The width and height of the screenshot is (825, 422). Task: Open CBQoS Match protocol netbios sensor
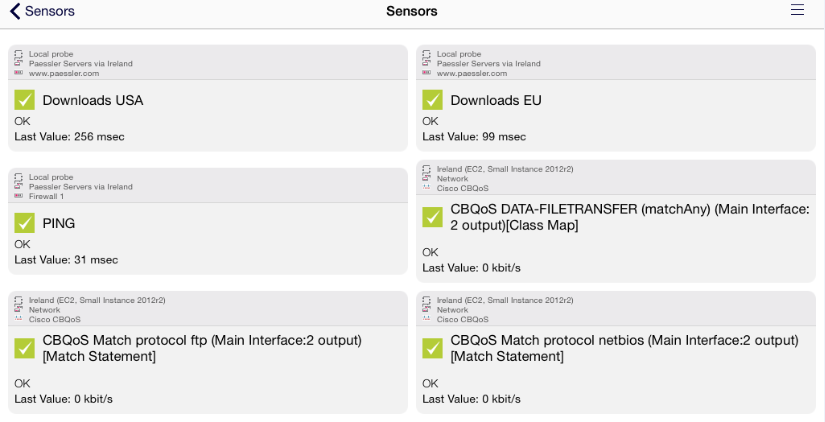pyautogui.click(x=625, y=348)
